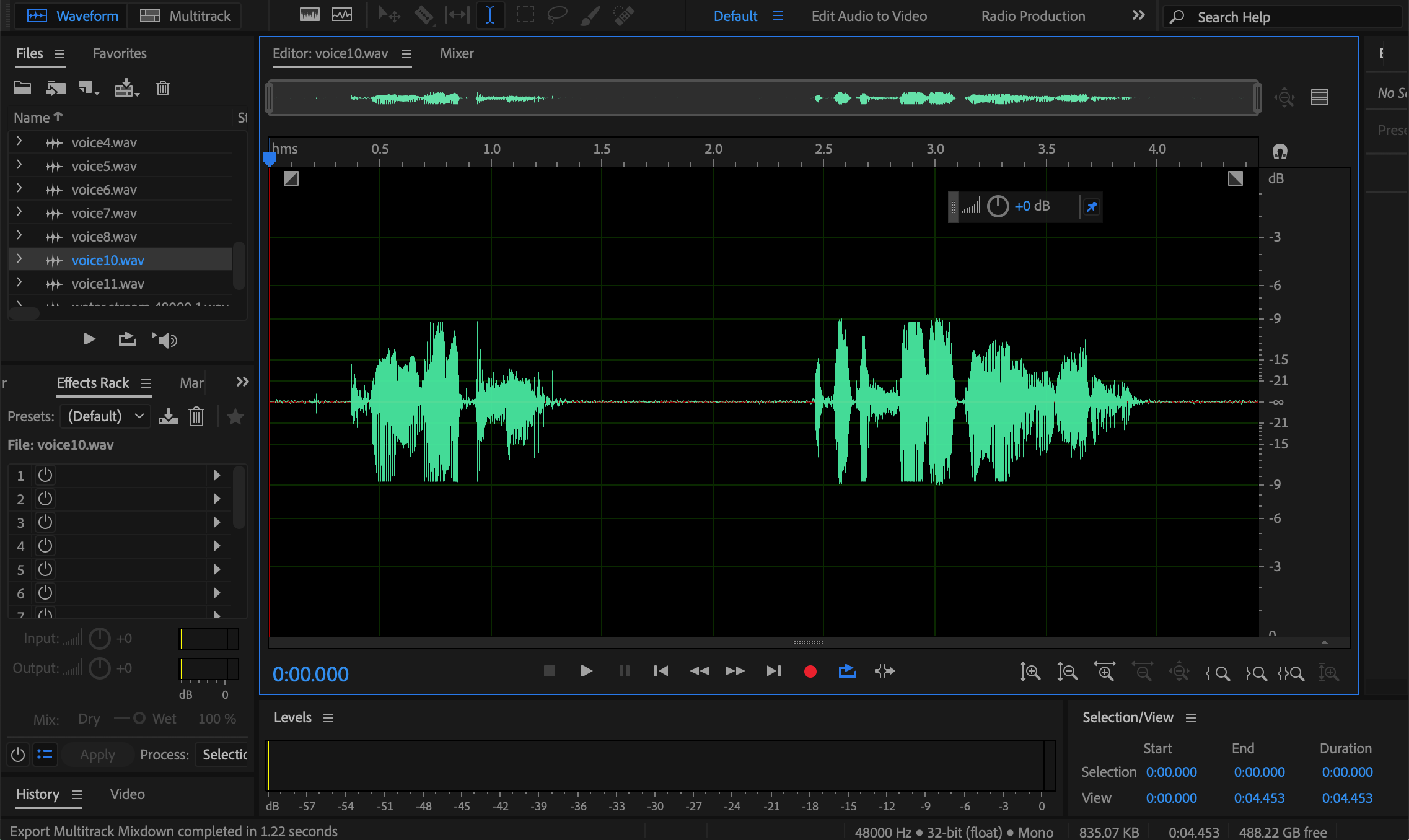Open the Favorites tab
This screenshot has width=1409, height=840.
120,54
